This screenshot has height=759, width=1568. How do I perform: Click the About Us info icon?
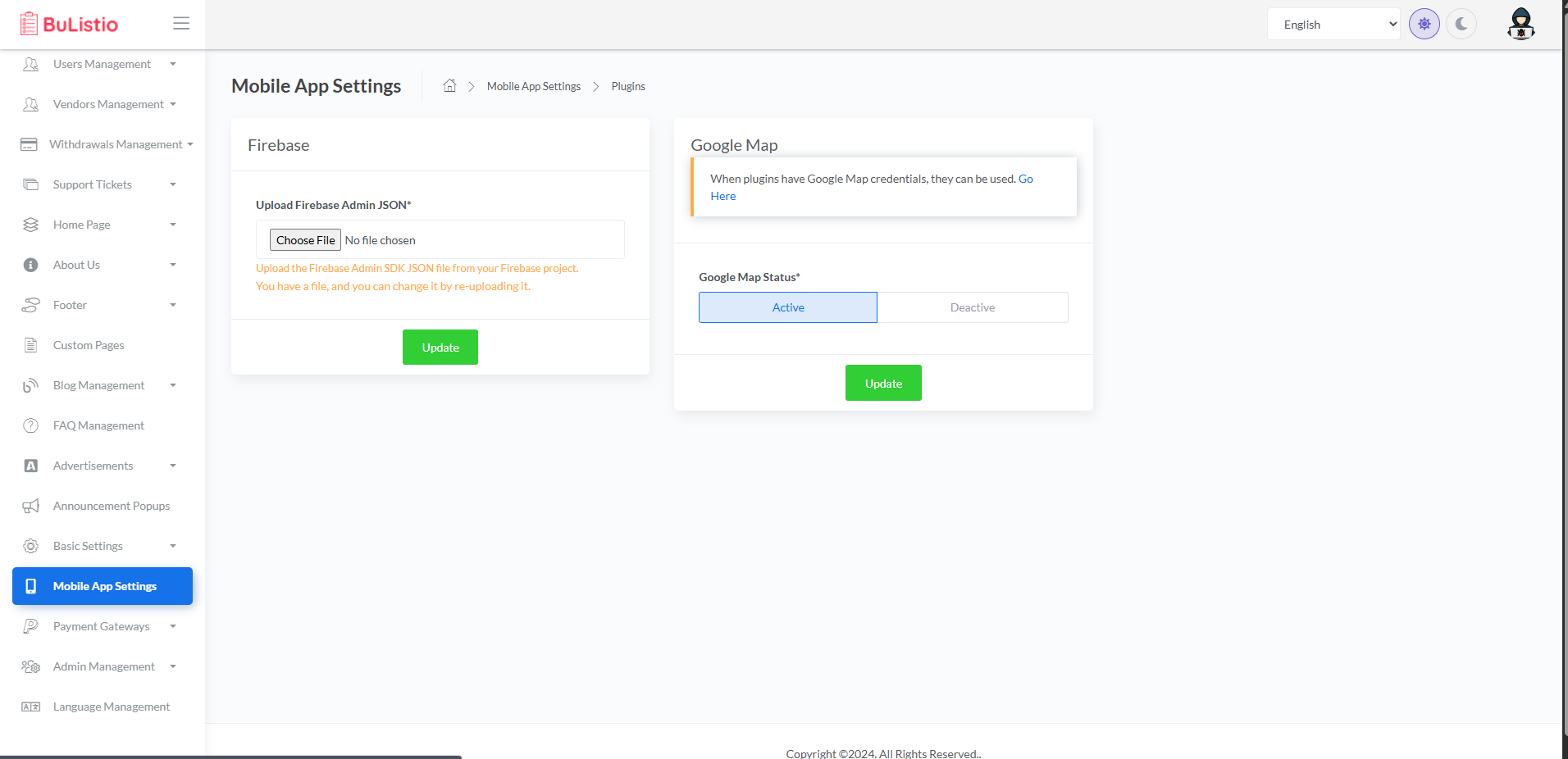click(x=30, y=265)
